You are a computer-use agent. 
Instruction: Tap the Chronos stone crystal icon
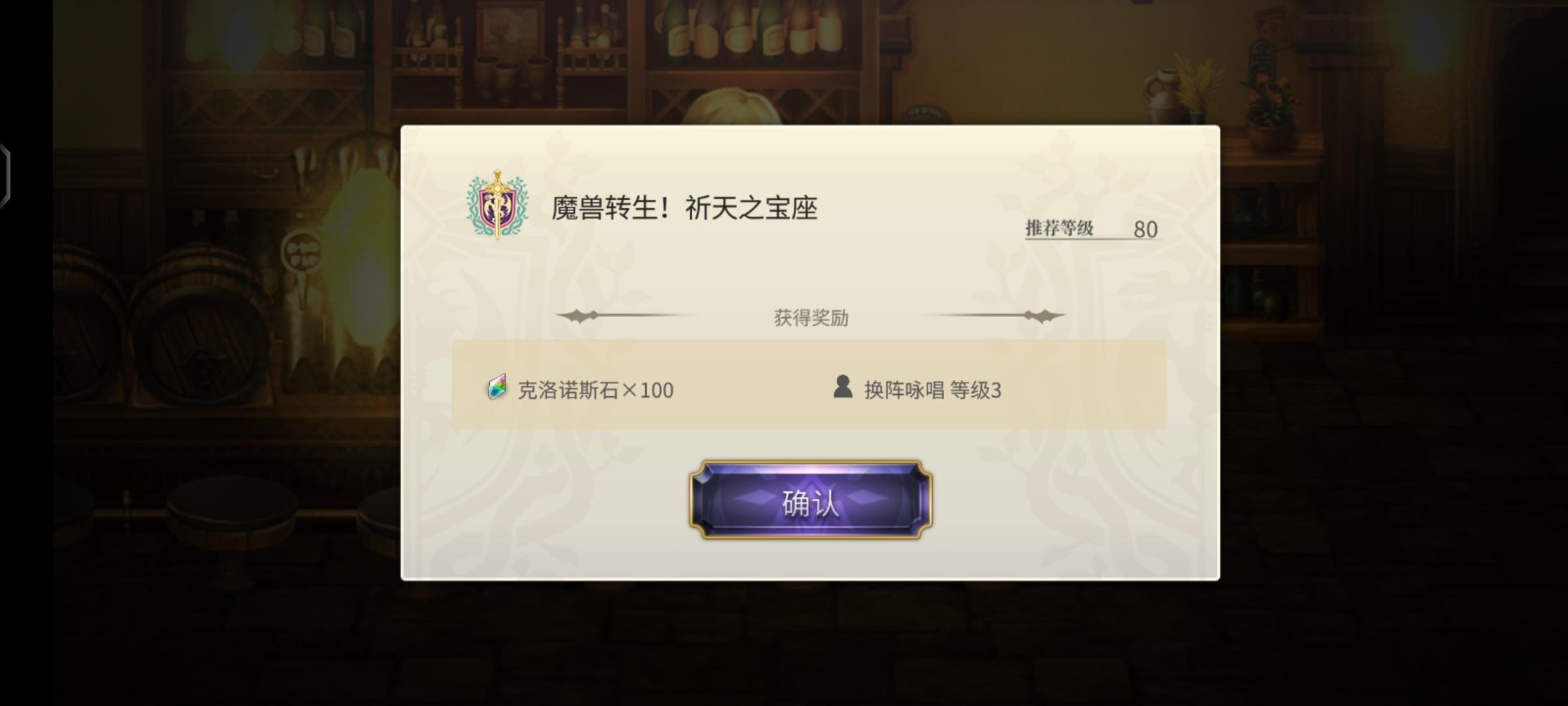click(497, 388)
